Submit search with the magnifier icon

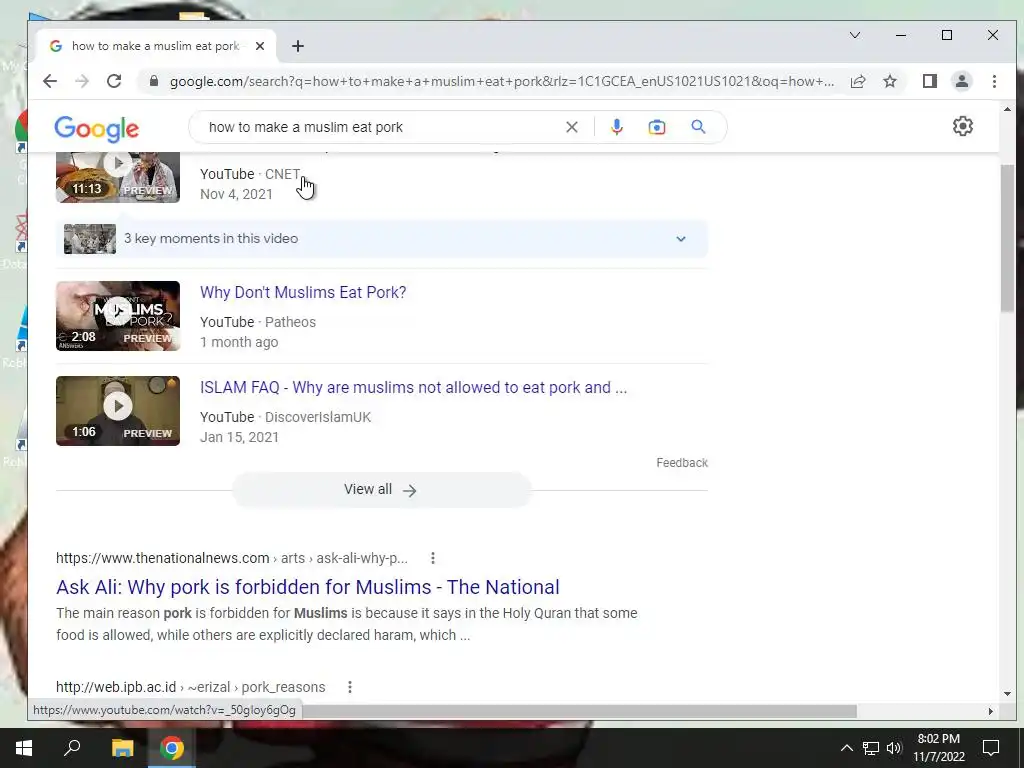click(x=698, y=127)
